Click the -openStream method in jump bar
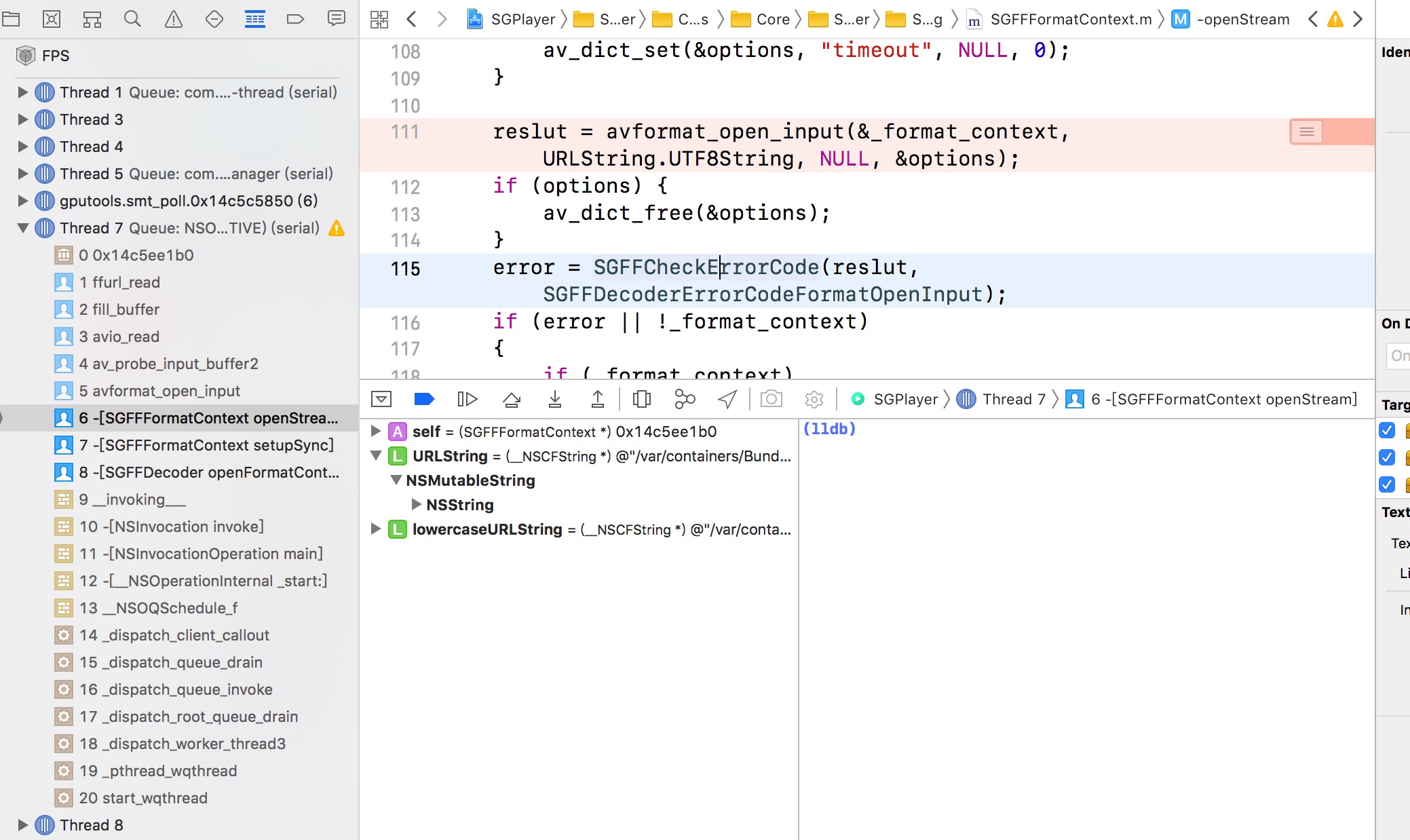Screen dimensions: 1410x840 [1242, 19]
